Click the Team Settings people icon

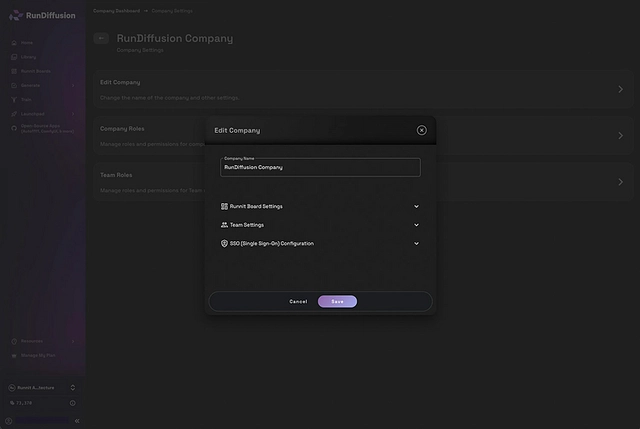tap(224, 225)
